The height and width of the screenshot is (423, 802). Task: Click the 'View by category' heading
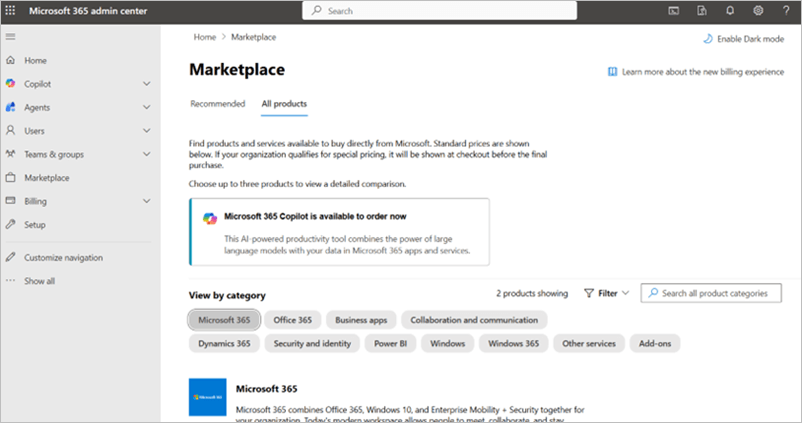pos(227,295)
